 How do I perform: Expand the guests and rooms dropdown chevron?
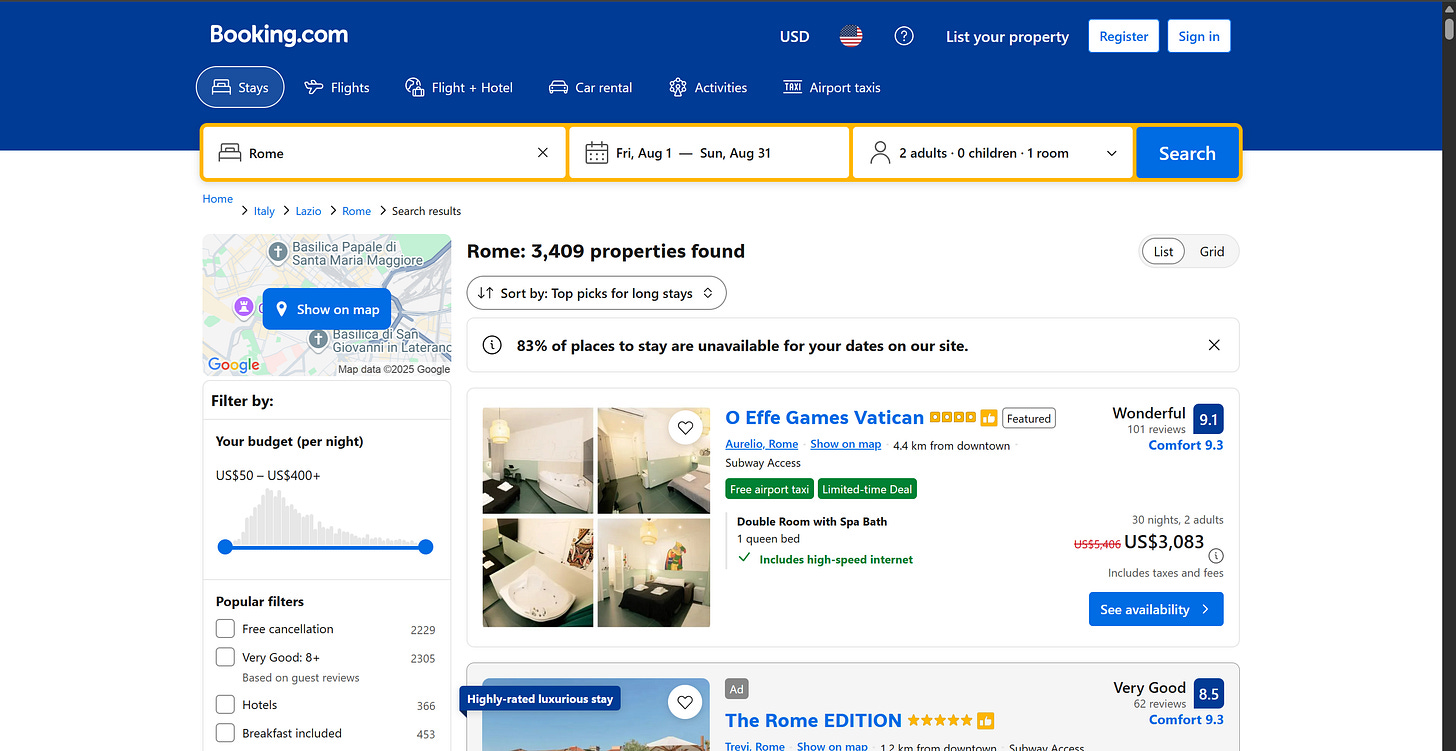click(x=1112, y=153)
